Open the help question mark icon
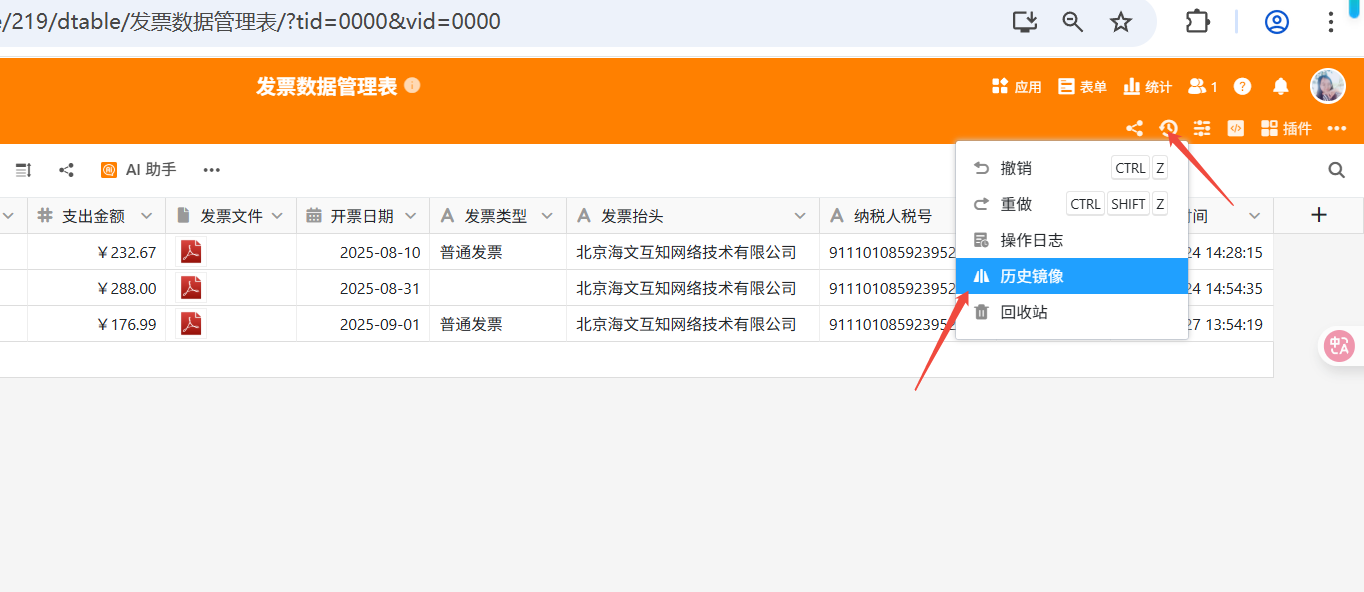 (1242, 87)
